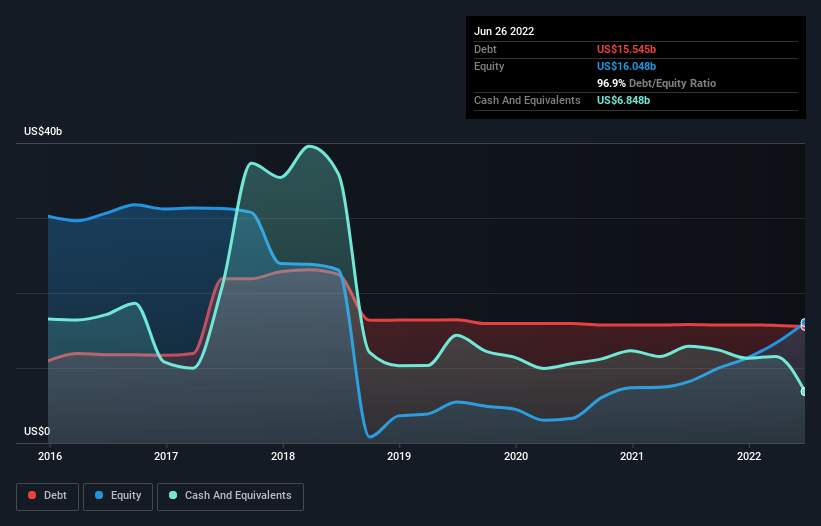Select the 2016 x-axis label
821x526 pixels.
point(50,456)
